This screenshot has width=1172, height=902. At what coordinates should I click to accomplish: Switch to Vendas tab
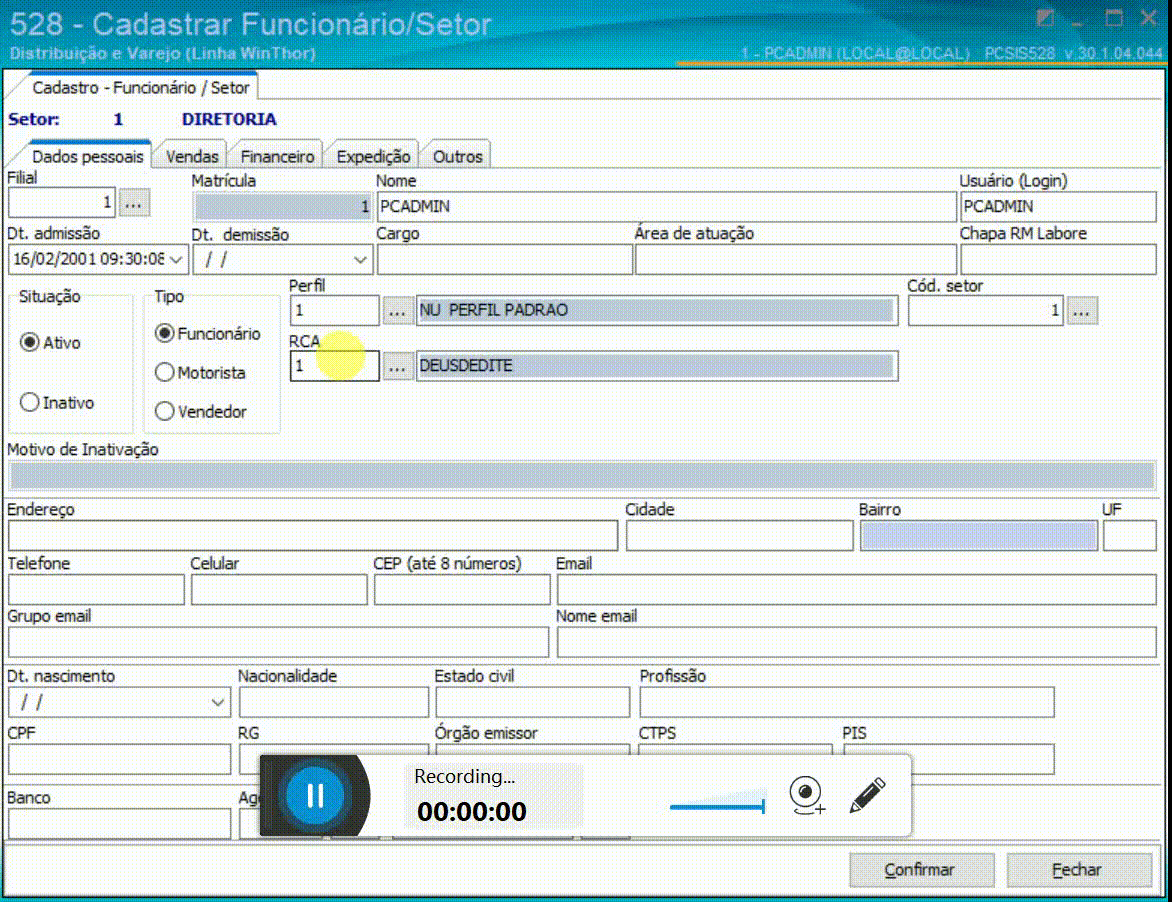tap(192, 156)
